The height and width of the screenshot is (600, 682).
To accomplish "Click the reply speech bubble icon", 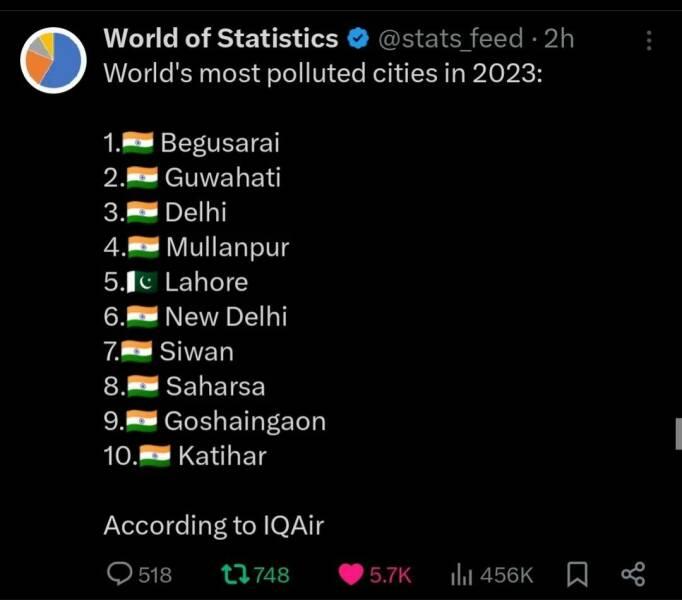I will pyautogui.click(x=119, y=574).
